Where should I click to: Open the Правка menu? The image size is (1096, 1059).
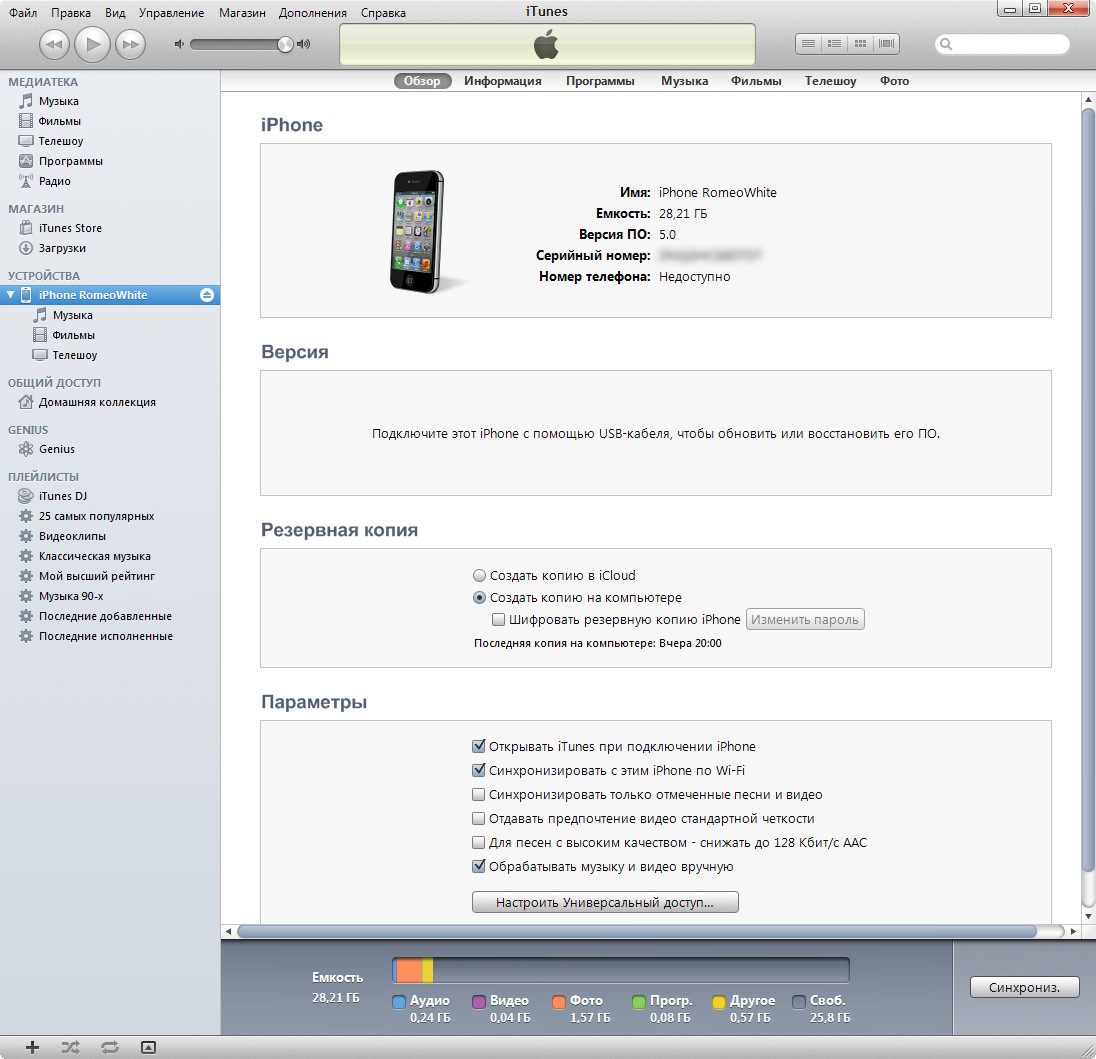click(71, 13)
